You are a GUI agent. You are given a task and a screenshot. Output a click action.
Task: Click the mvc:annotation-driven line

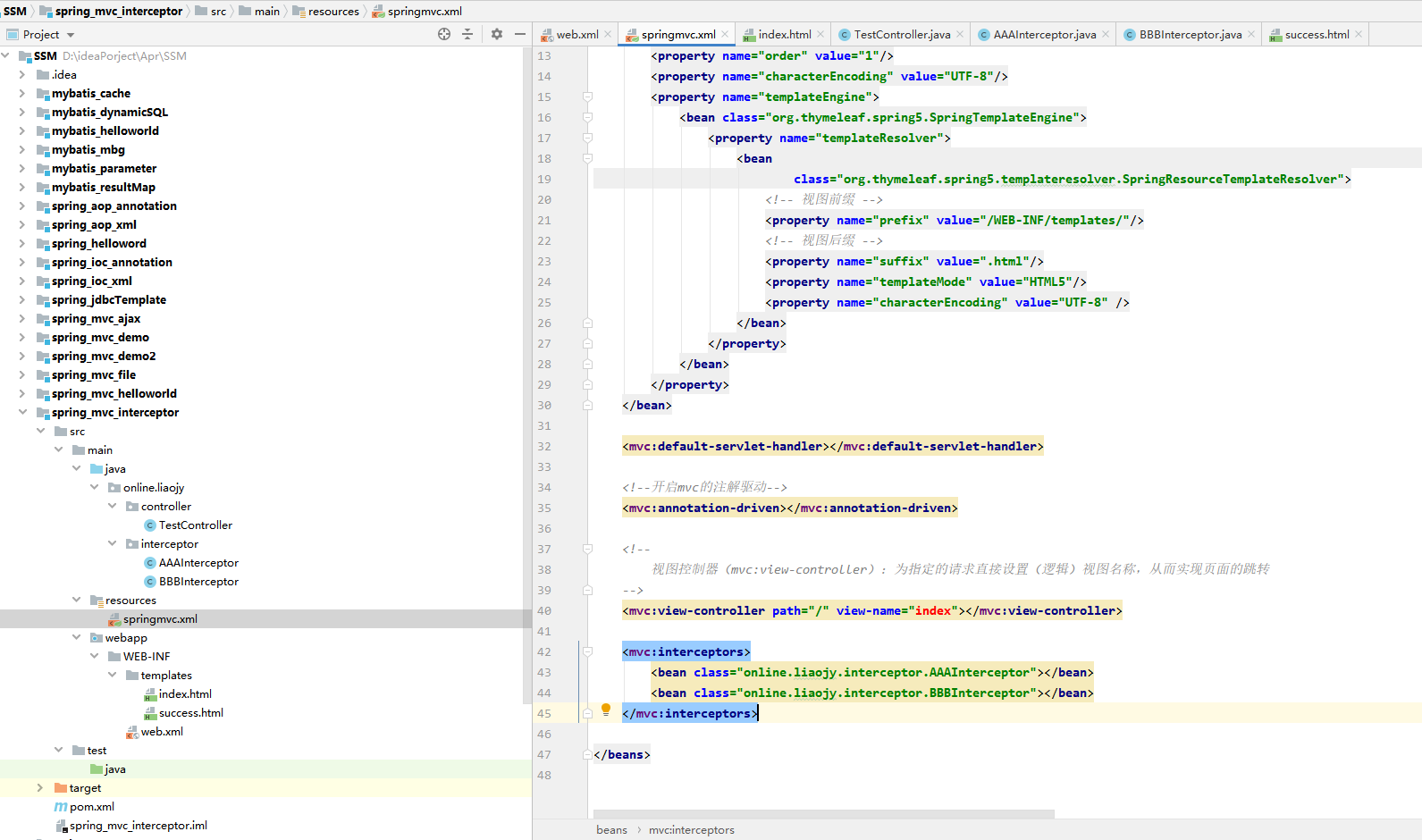(790, 508)
